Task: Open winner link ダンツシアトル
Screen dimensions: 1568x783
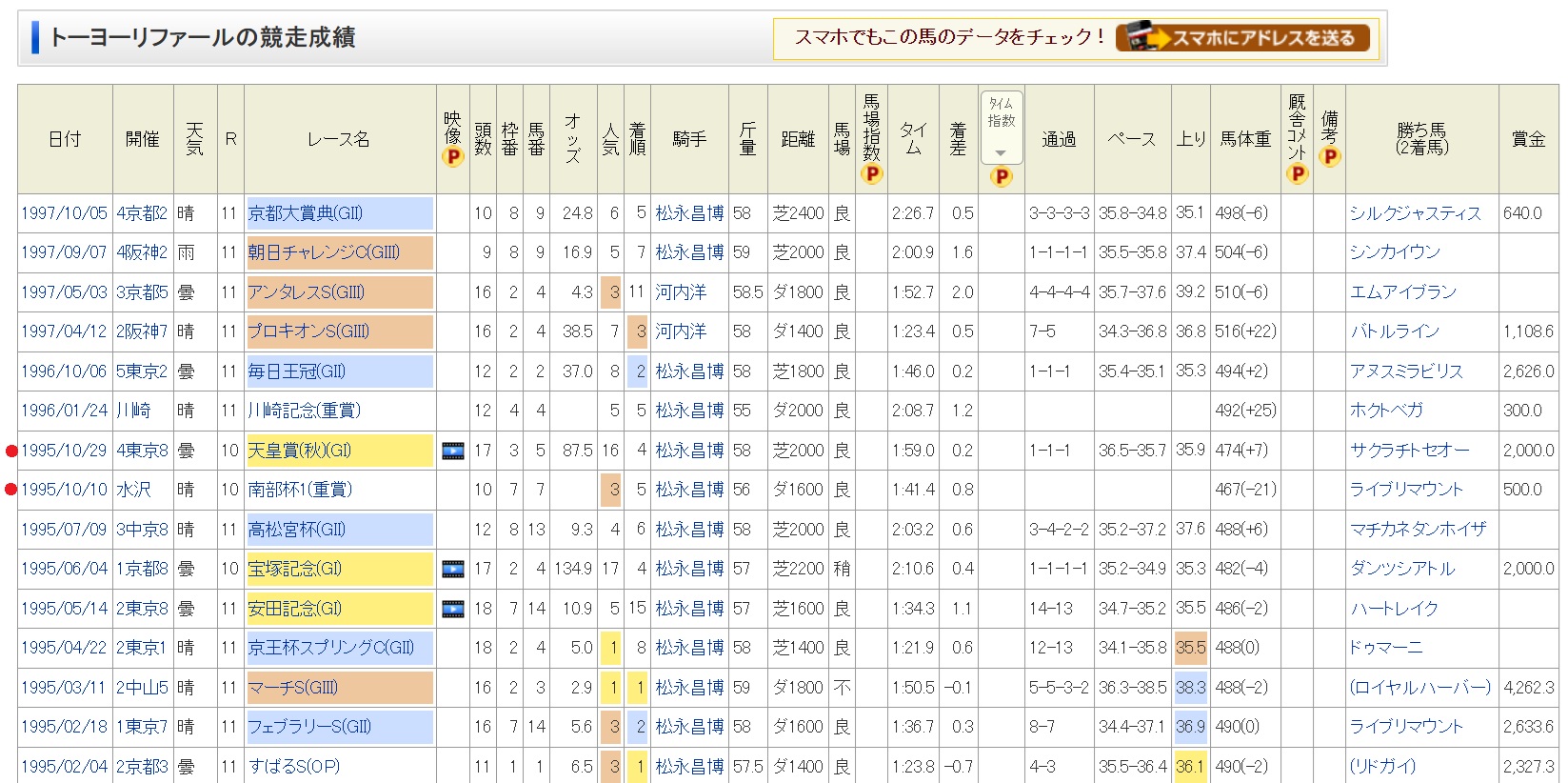Action: pos(1402,569)
